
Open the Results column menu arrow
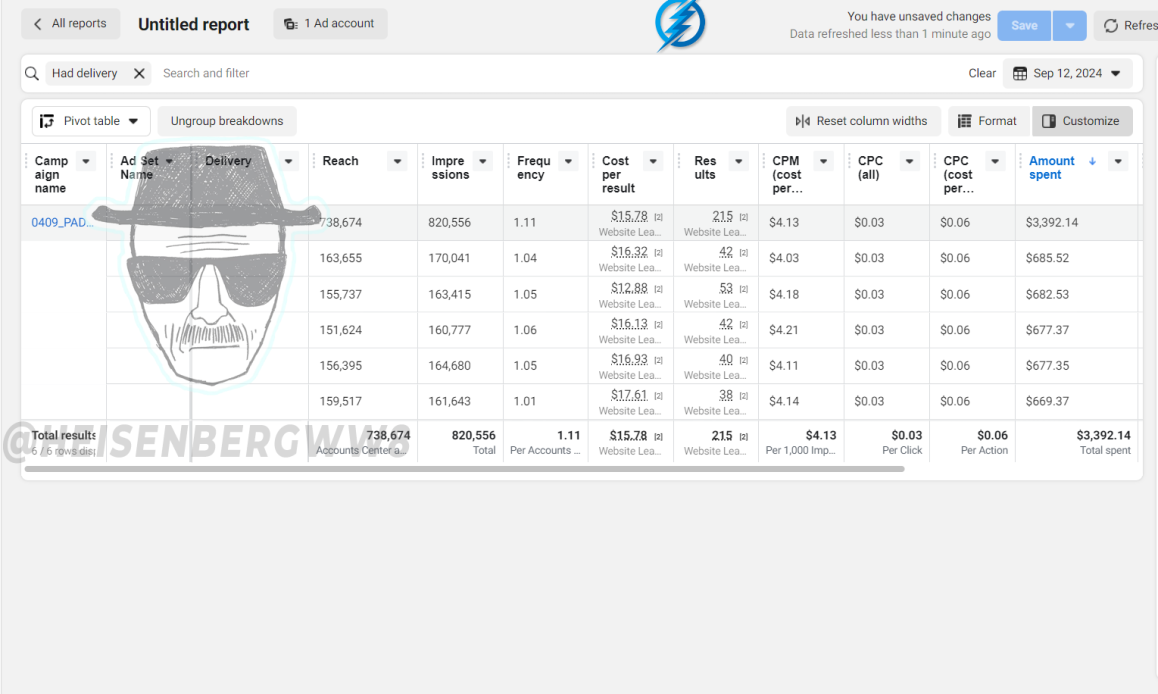point(739,161)
